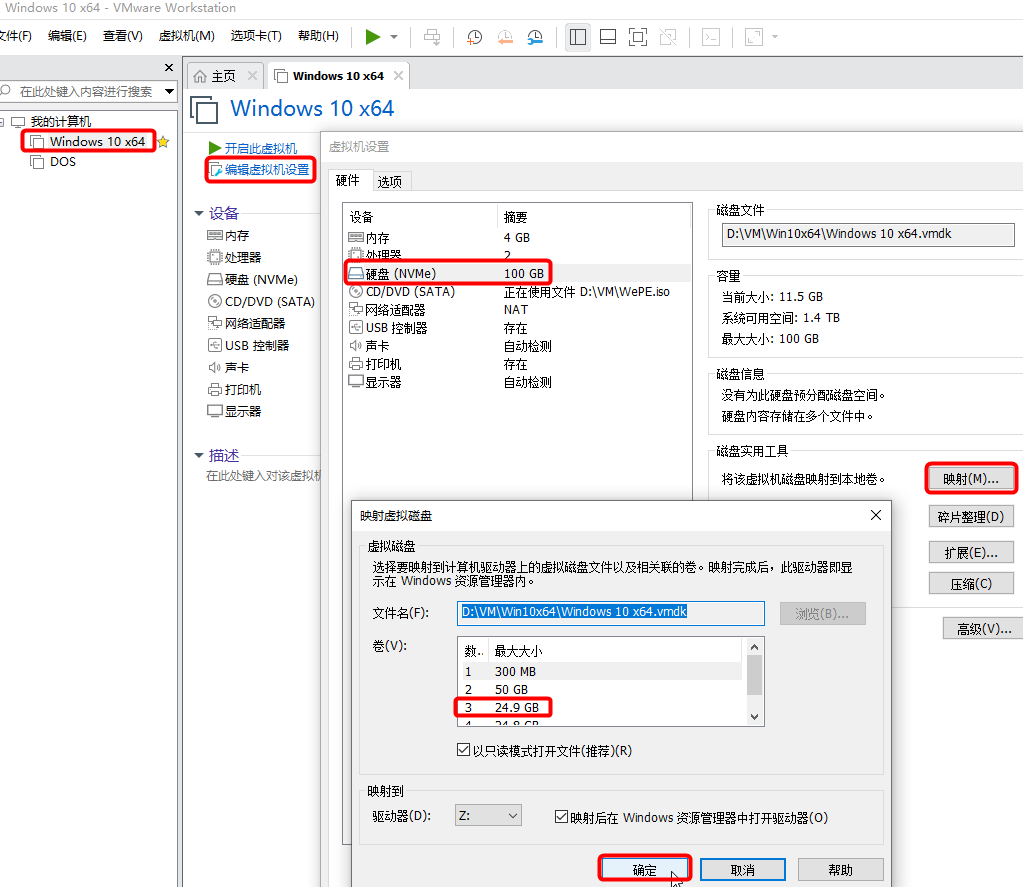Collapse the 设备 section

[x=199, y=213]
